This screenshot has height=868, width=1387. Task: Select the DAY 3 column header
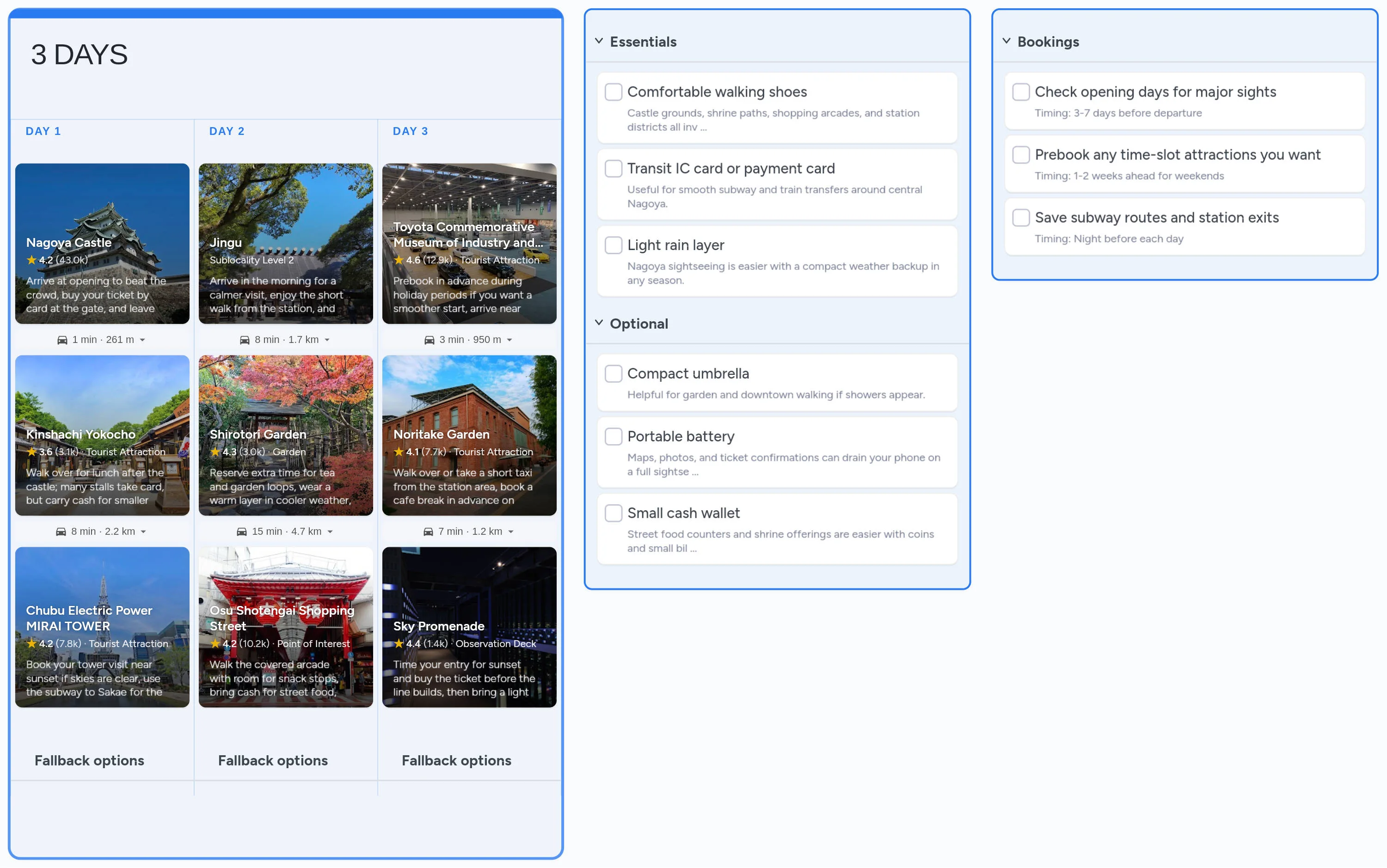click(410, 131)
